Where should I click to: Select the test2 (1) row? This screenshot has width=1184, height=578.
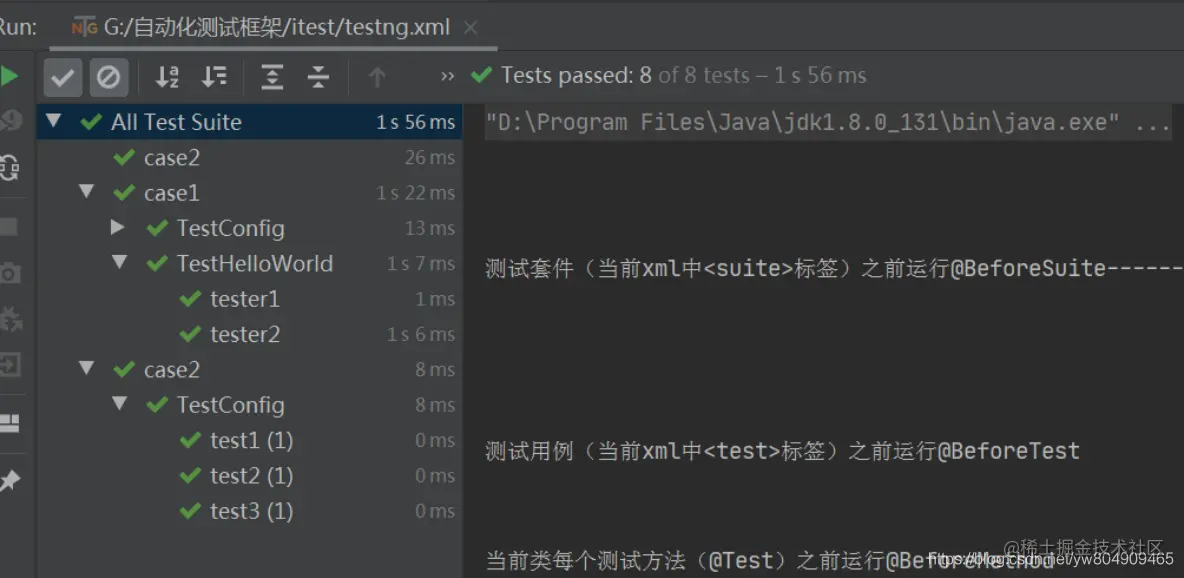[250, 475]
